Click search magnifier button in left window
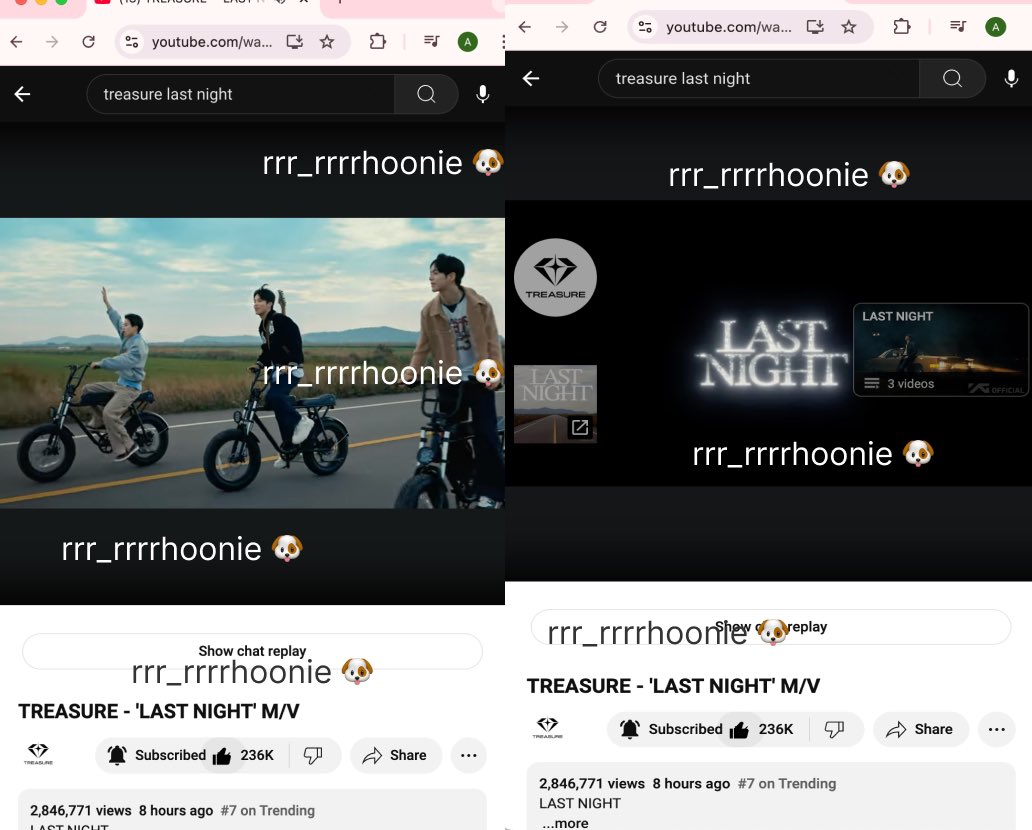The height and width of the screenshot is (830, 1032). click(426, 94)
